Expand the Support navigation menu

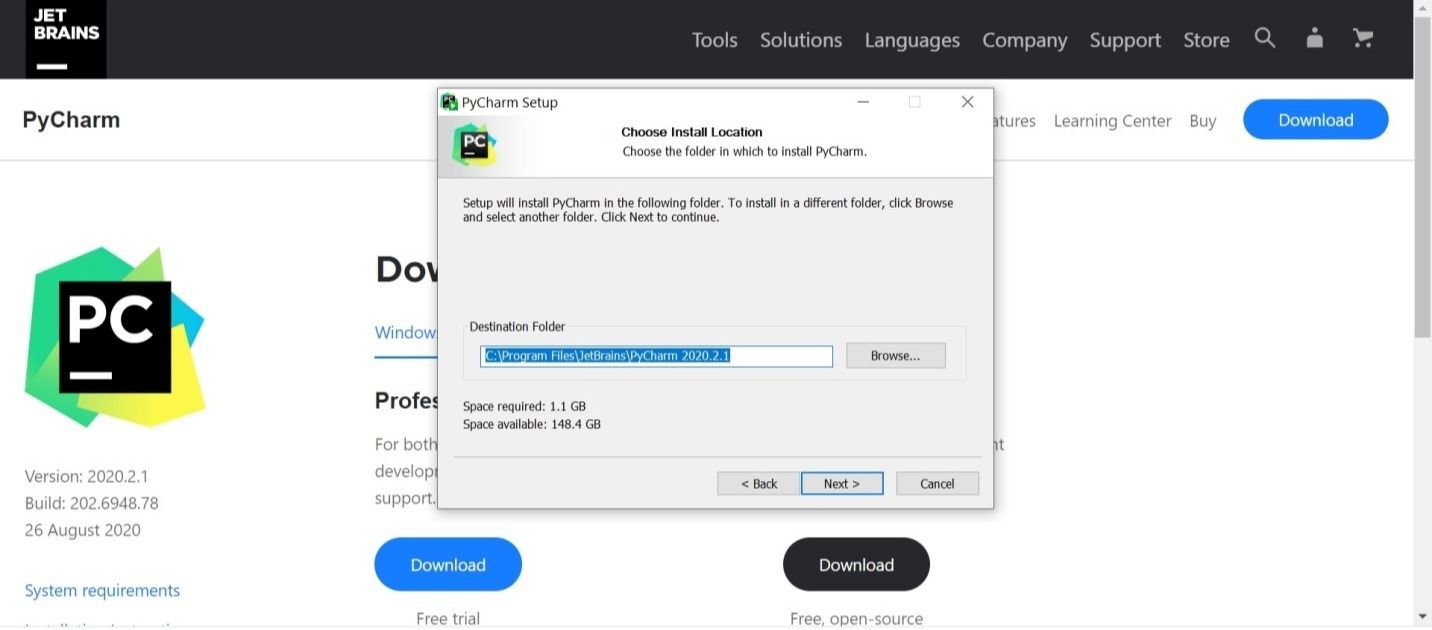1125,40
